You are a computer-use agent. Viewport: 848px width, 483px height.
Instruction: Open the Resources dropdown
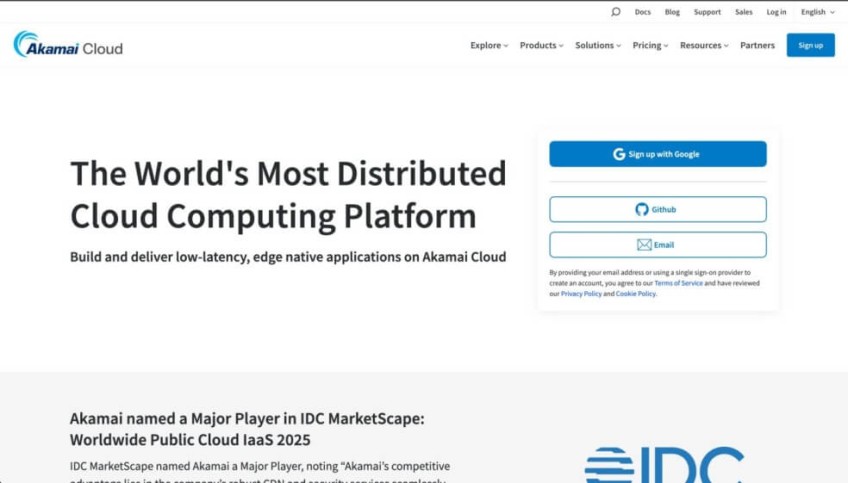click(x=704, y=45)
